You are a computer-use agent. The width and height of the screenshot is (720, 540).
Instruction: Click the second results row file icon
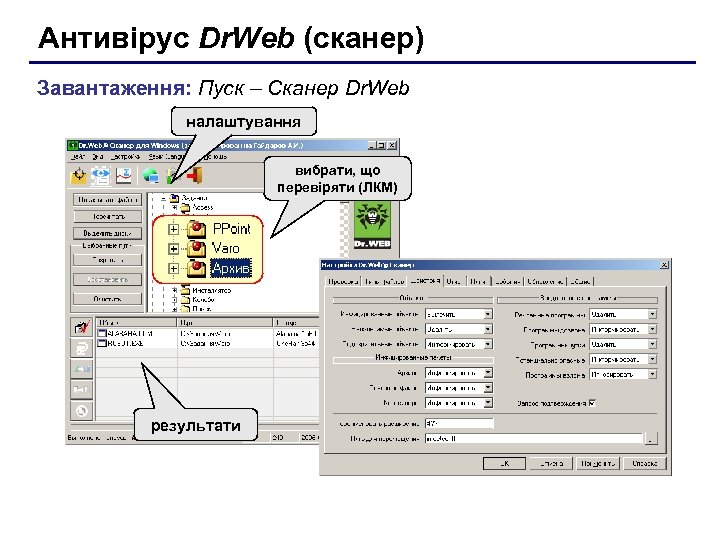pos(102,343)
